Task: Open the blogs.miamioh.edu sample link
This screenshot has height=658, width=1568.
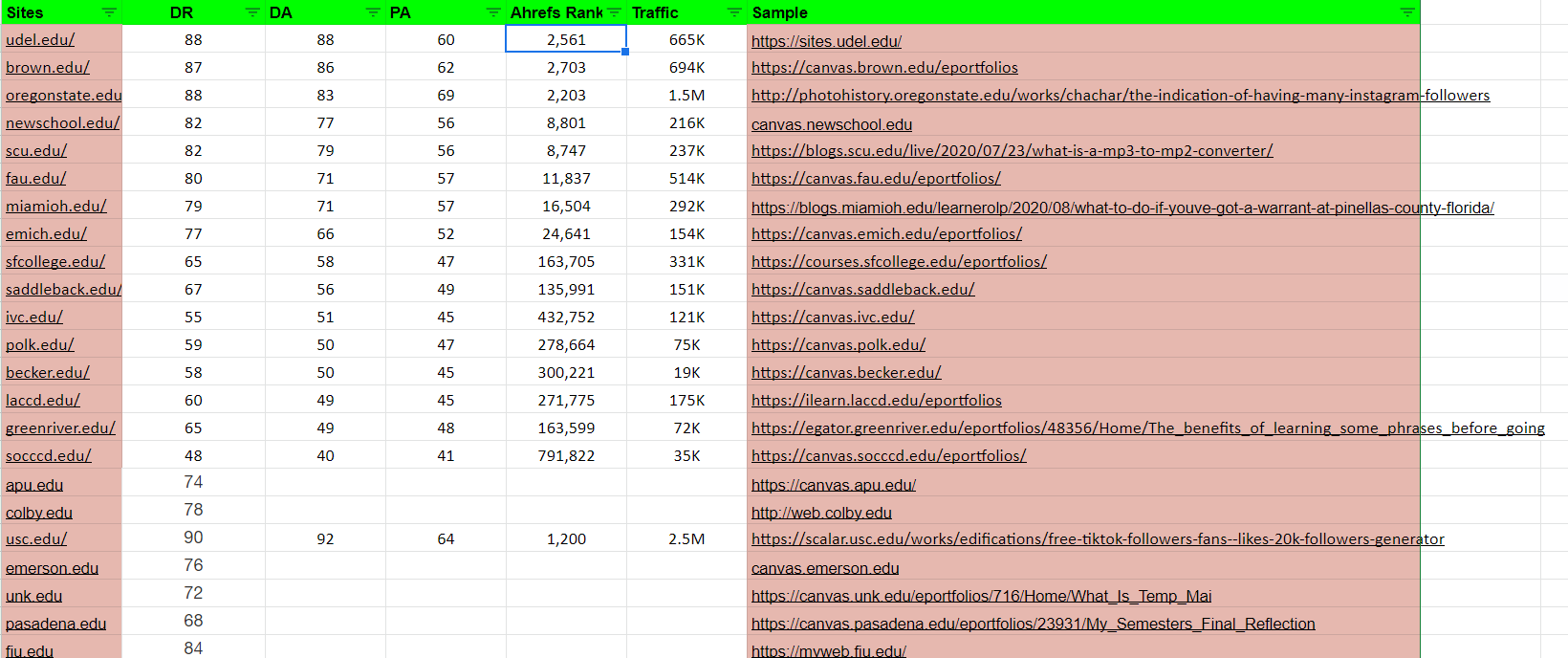Action: [x=1122, y=208]
